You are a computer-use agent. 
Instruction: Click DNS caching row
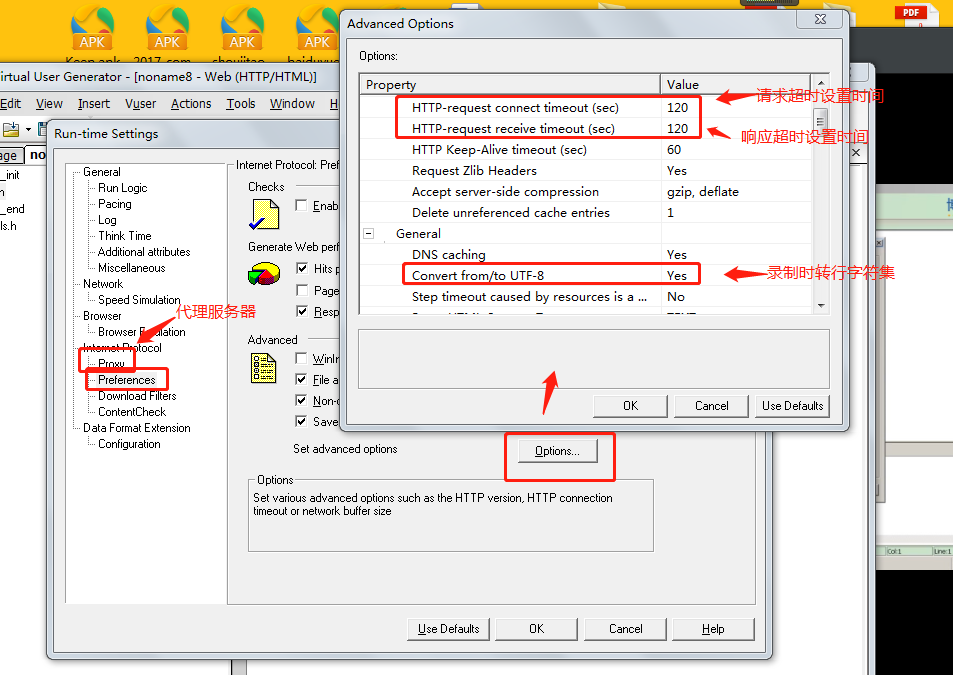point(586,255)
